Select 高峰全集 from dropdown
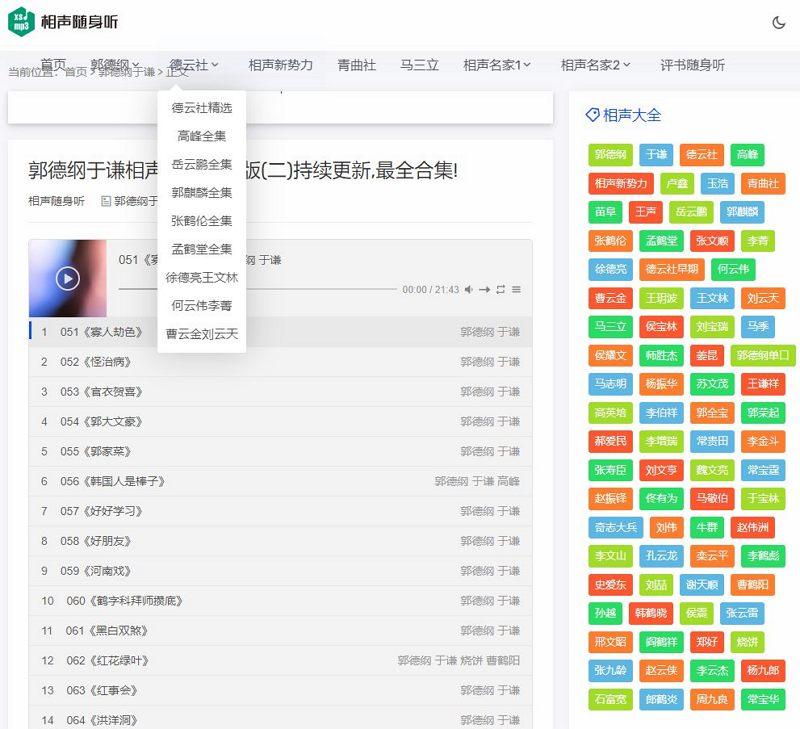800x729 pixels. pyautogui.click(x=202, y=136)
